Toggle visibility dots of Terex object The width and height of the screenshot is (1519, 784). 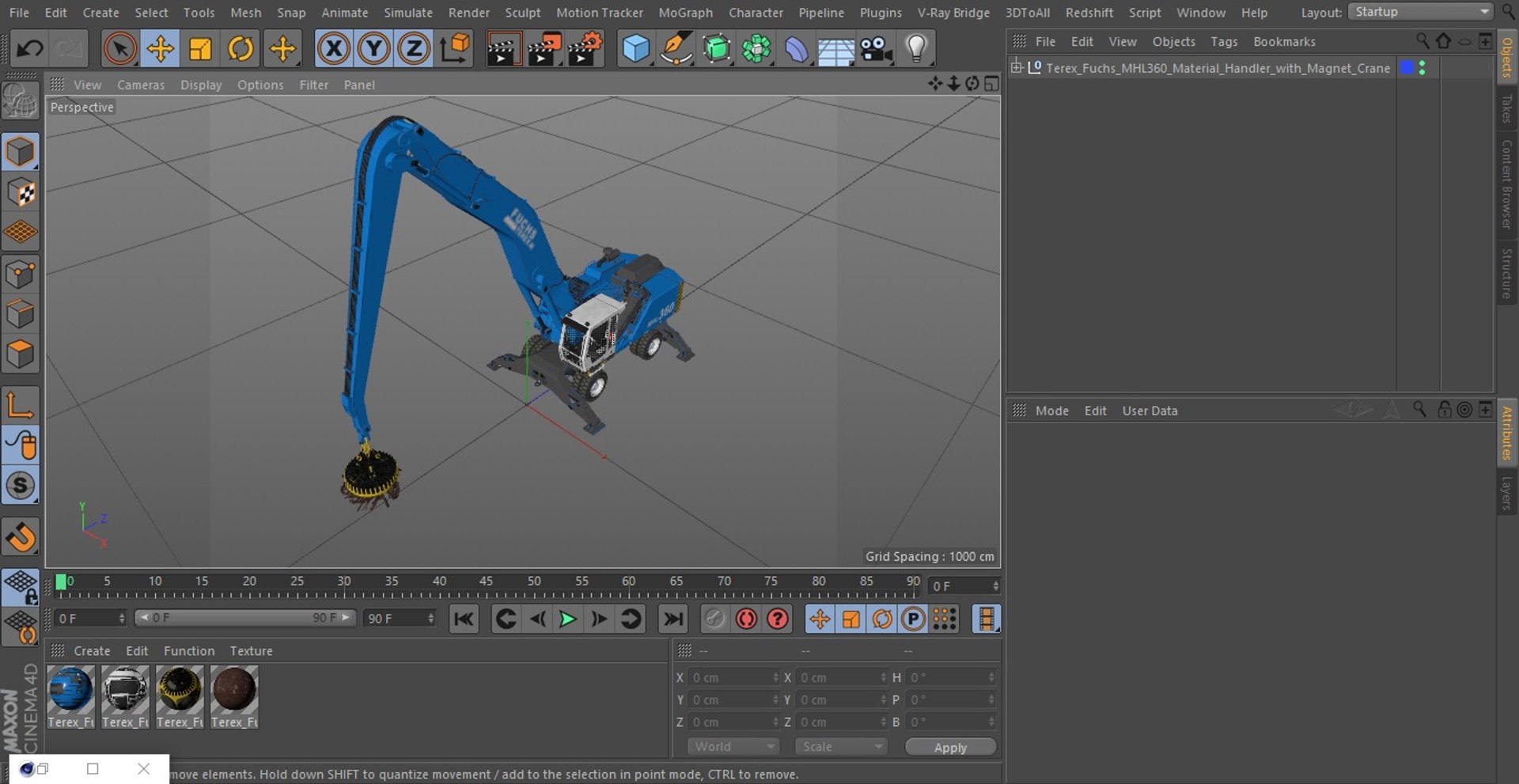coord(1422,68)
